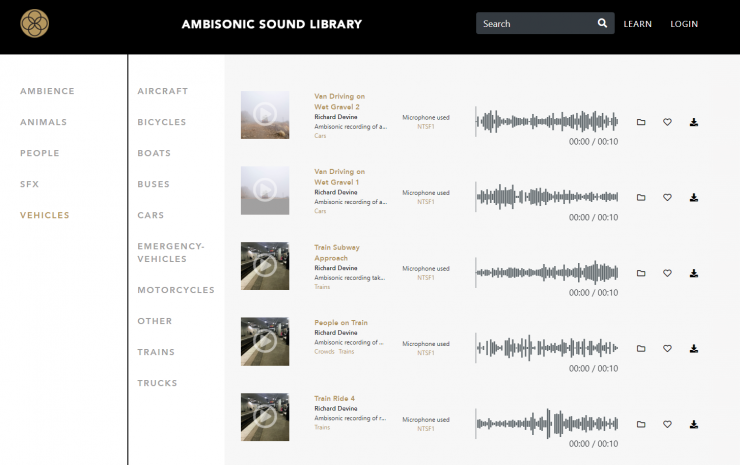Viewport: 740px width, 465px height.
Task: Play the People on Train preview
Action: click(265, 341)
